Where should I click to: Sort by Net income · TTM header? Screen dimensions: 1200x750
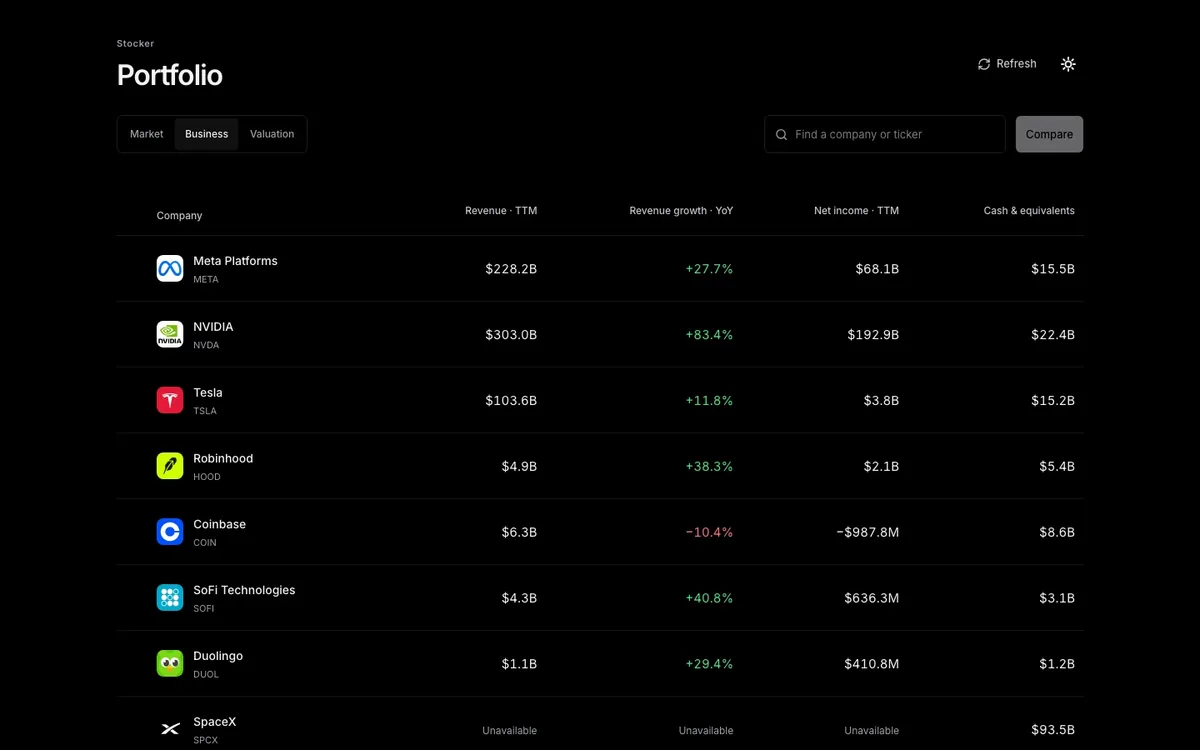[856, 210]
